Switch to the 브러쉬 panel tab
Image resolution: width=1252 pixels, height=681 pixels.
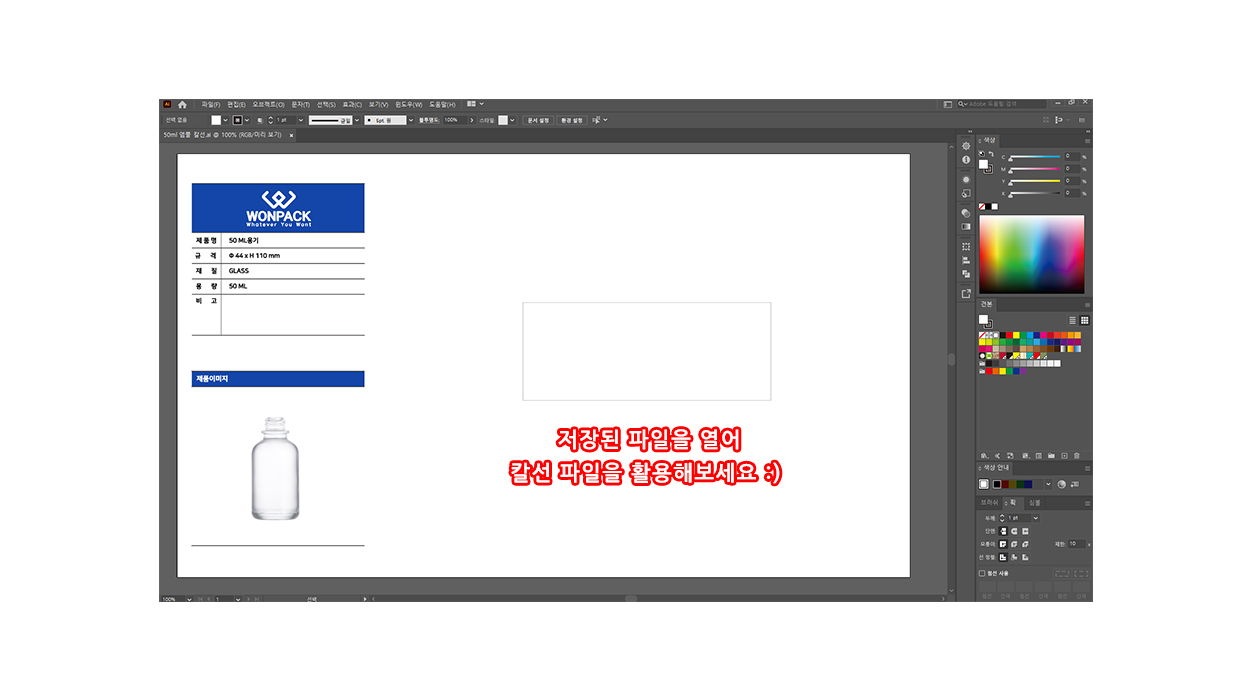[x=987, y=502]
